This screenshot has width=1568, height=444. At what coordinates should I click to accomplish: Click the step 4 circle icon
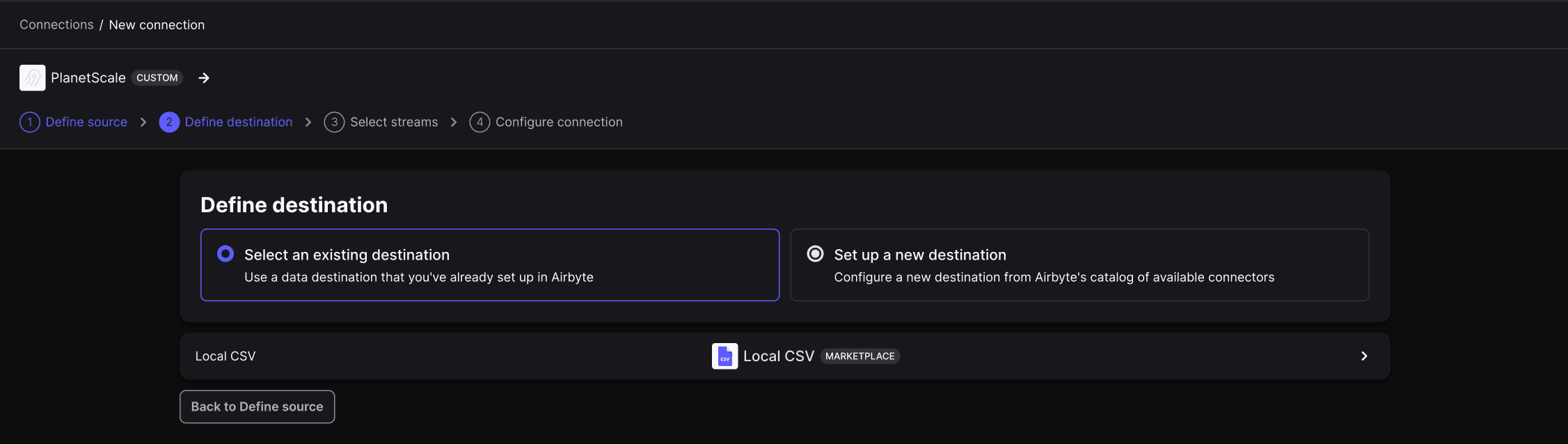(480, 122)
